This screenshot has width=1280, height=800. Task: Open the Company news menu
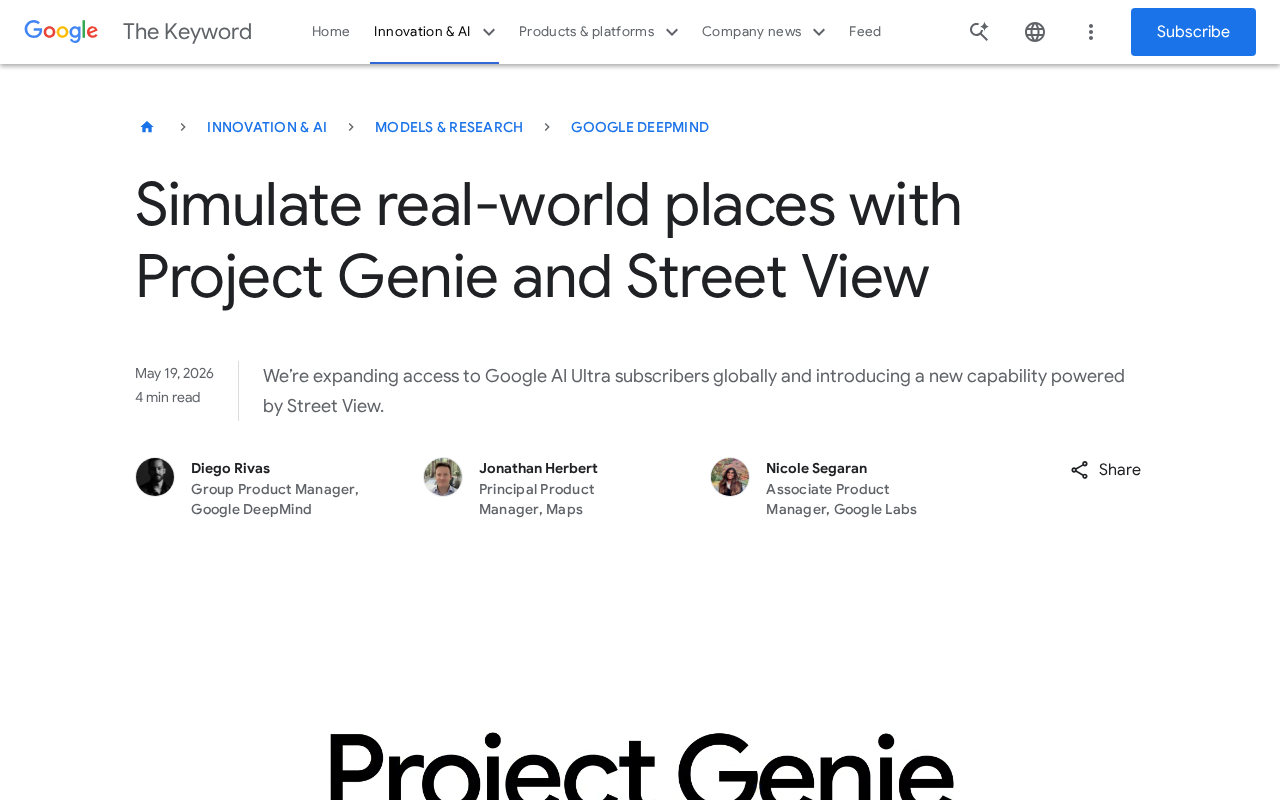tap(752, 32)
